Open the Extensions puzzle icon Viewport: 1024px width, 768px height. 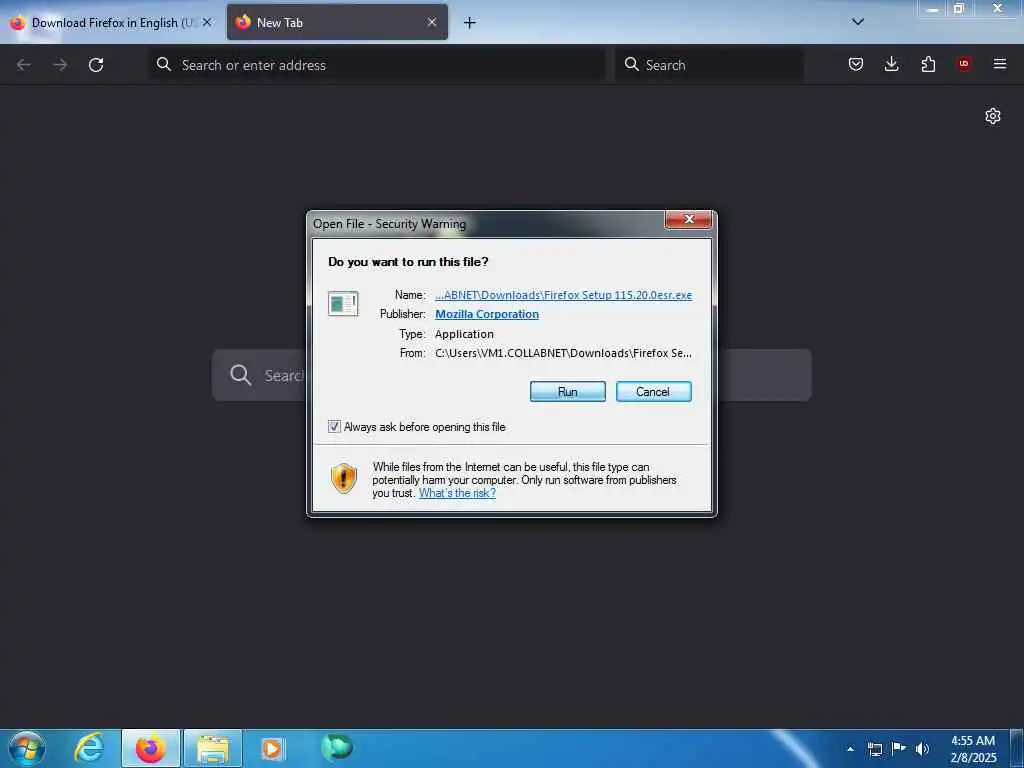point(928,64)
